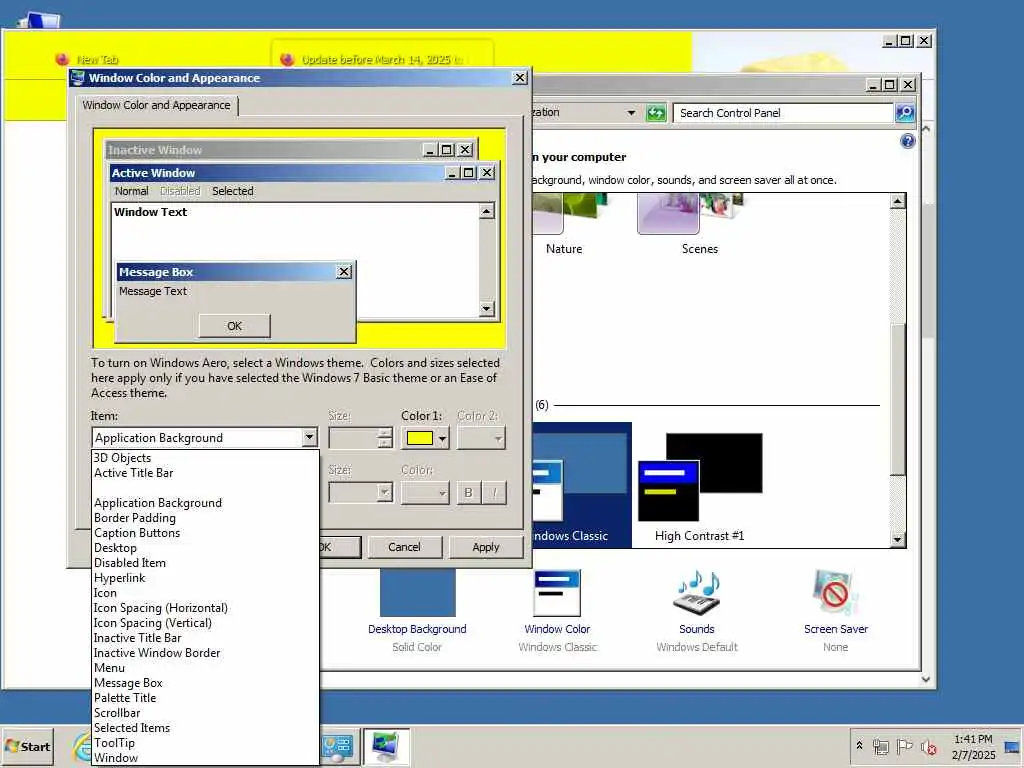Show hidden tray icons arrow

(x=859, y=745)
